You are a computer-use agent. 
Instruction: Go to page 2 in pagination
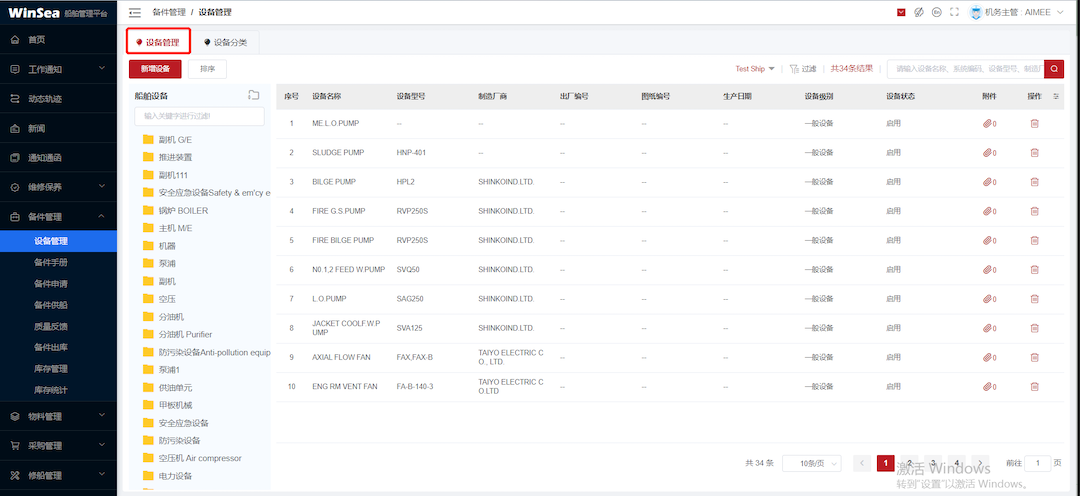tap(909, 464)
